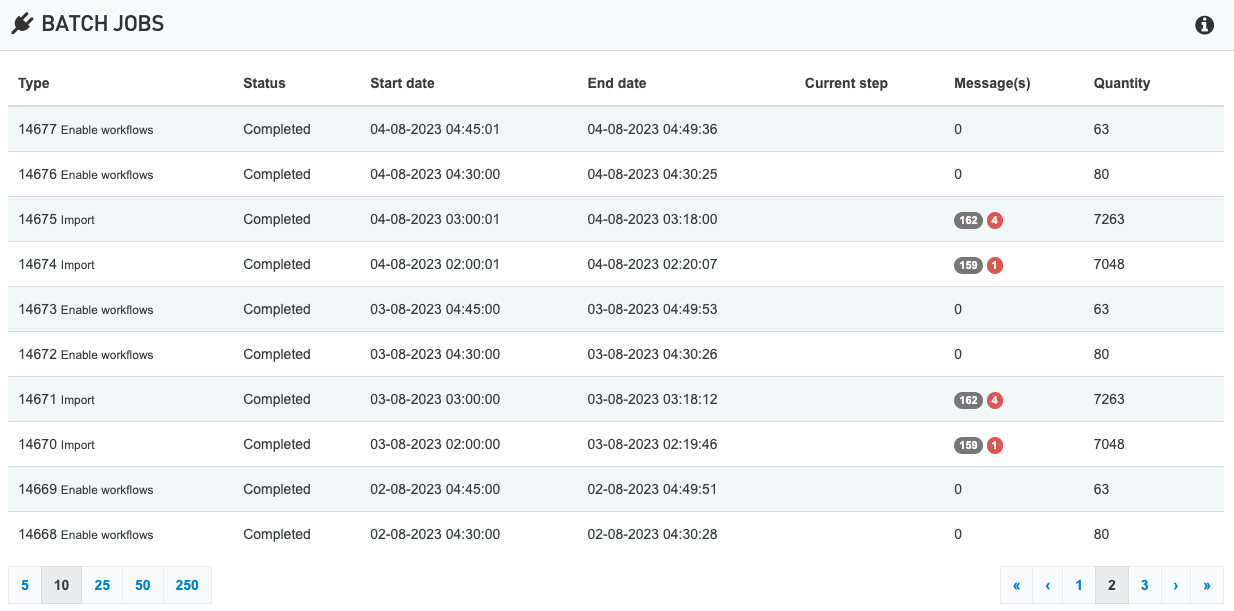The height and width of the screenshot is (611, 1234).
Task: Open the 162 messages badge for job 14675
Action: pyautogui.click(x=968, y=220)
